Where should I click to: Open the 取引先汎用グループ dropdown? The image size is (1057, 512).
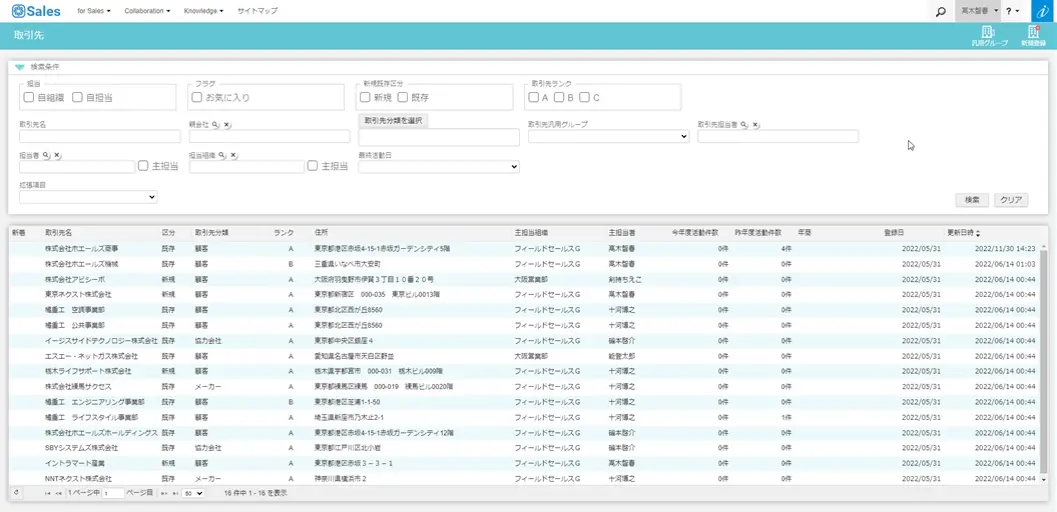tap(609, 136)
